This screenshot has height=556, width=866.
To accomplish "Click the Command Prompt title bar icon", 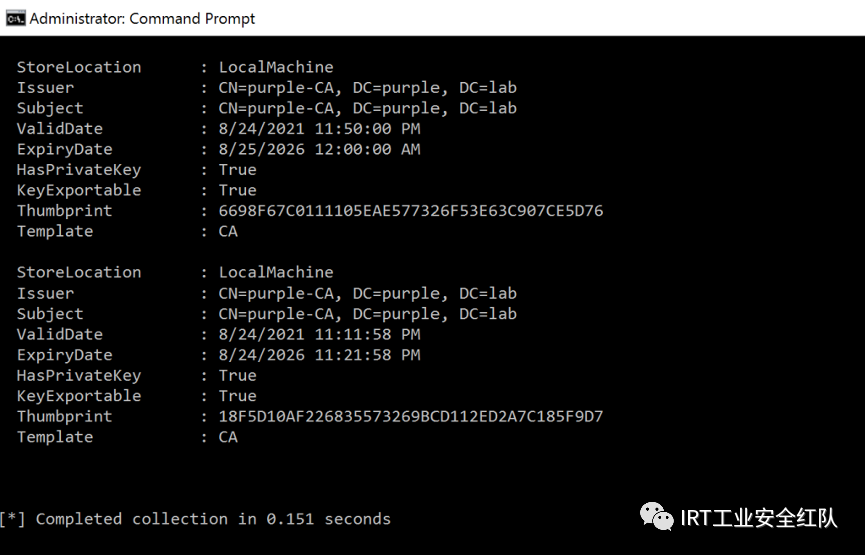I will click(x=15, y=18).
